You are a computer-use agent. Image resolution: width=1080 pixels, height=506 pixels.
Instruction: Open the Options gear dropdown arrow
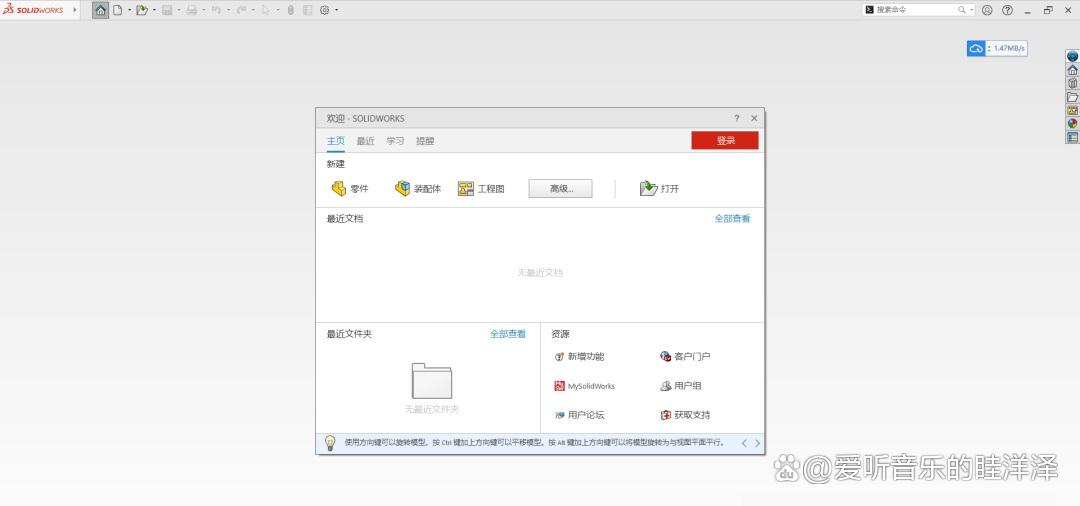[x=337, y=10]
